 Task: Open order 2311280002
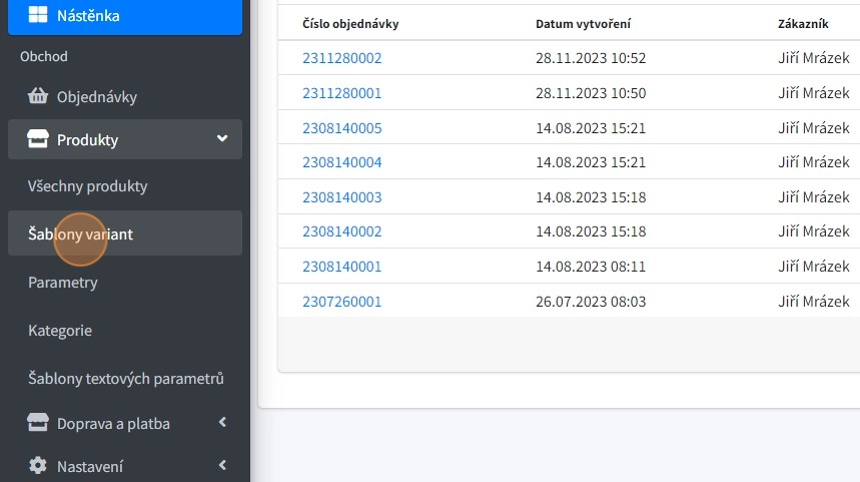tap(342, 58)
